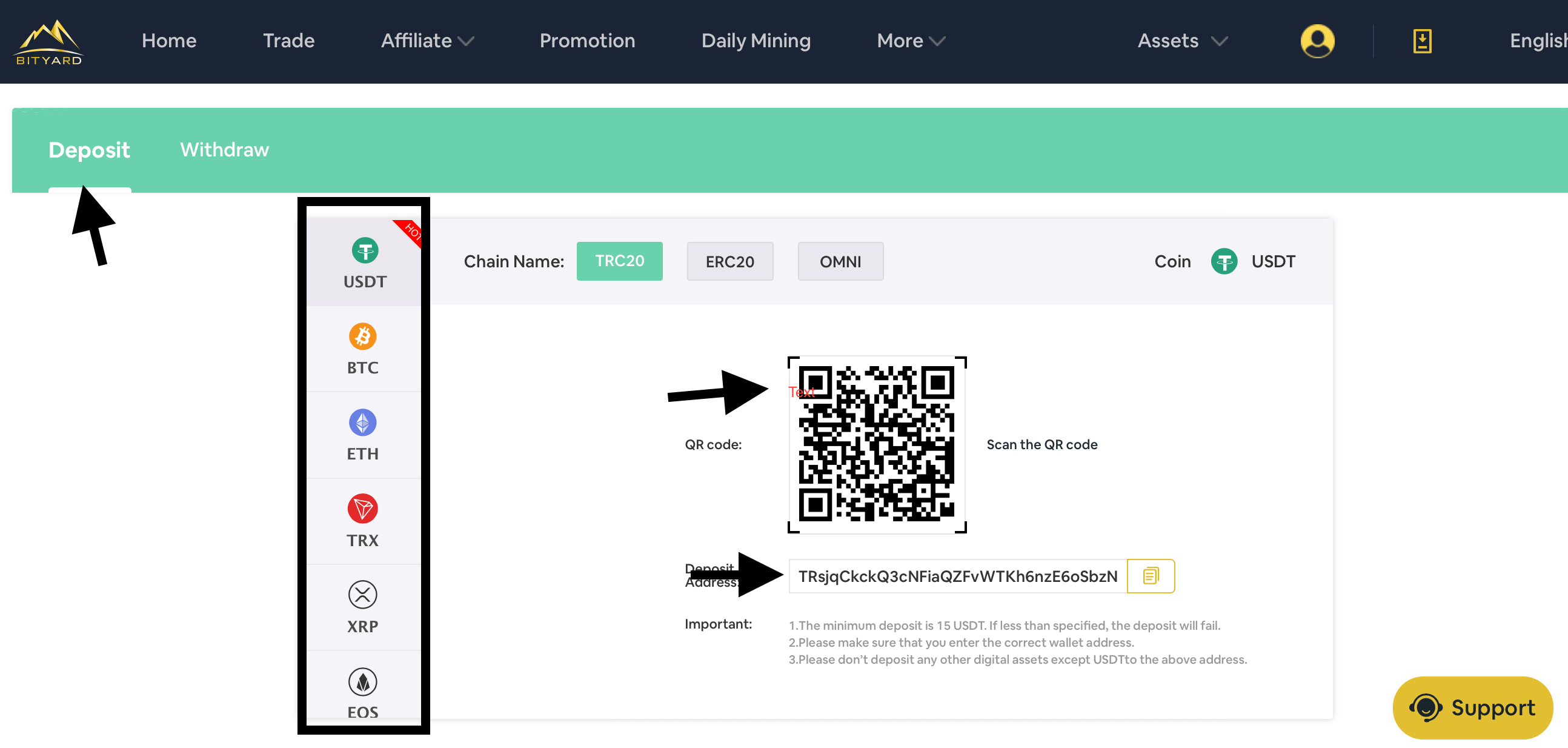
Task: Choose the TRC20 chain
Action: 620,261
